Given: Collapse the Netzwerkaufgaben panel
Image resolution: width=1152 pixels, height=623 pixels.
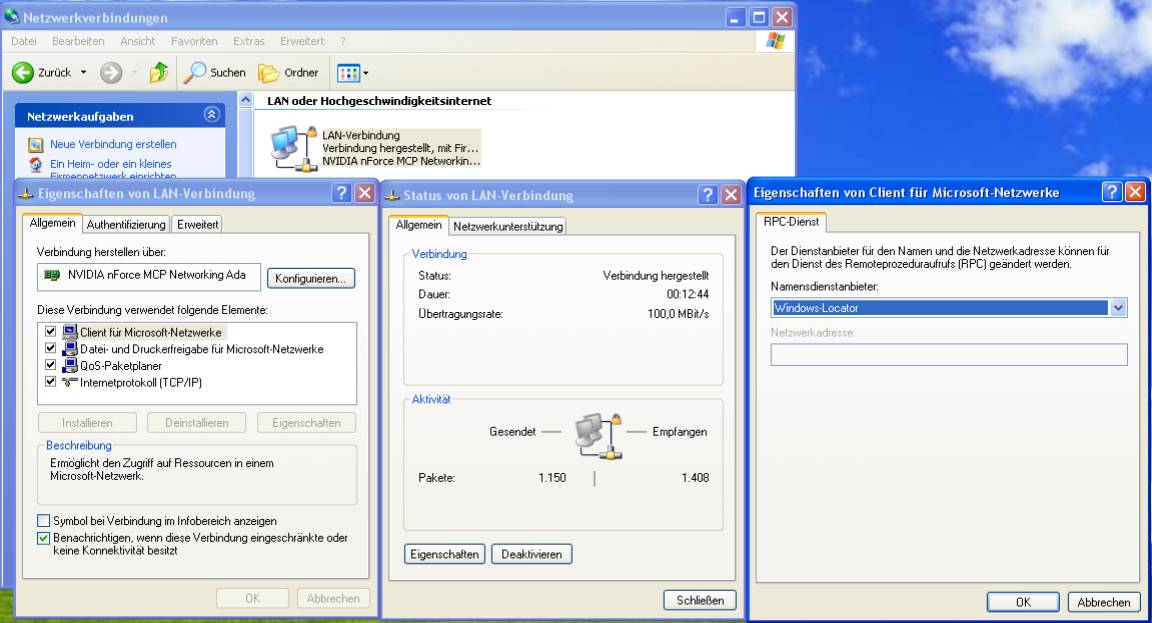Looking at the screenshot, I should [x=211, y=116].
